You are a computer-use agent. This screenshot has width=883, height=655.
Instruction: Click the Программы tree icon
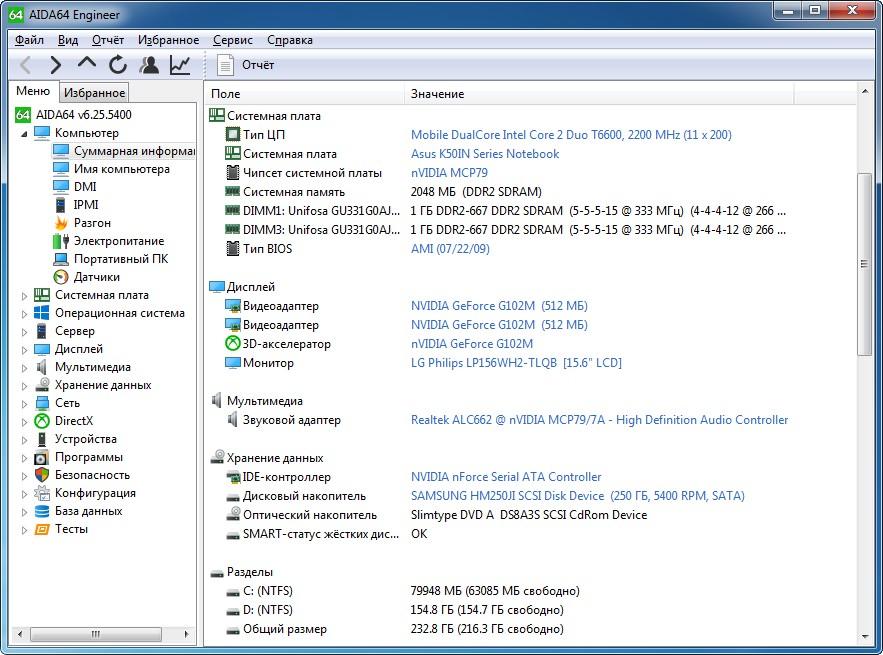(42, 457)
